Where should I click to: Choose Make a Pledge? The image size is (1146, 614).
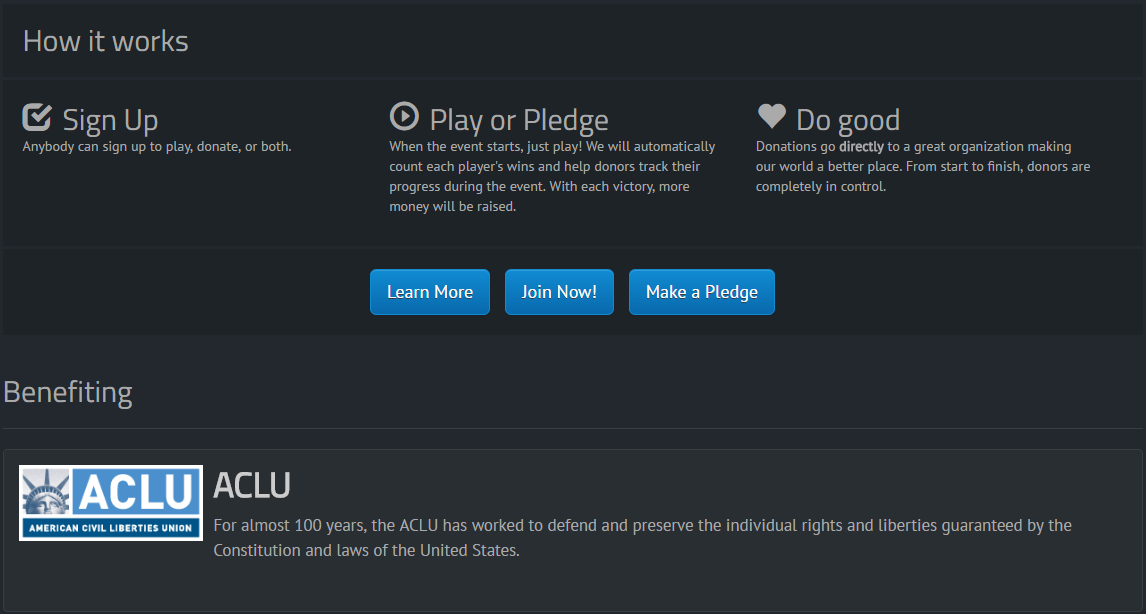point(701,292)
